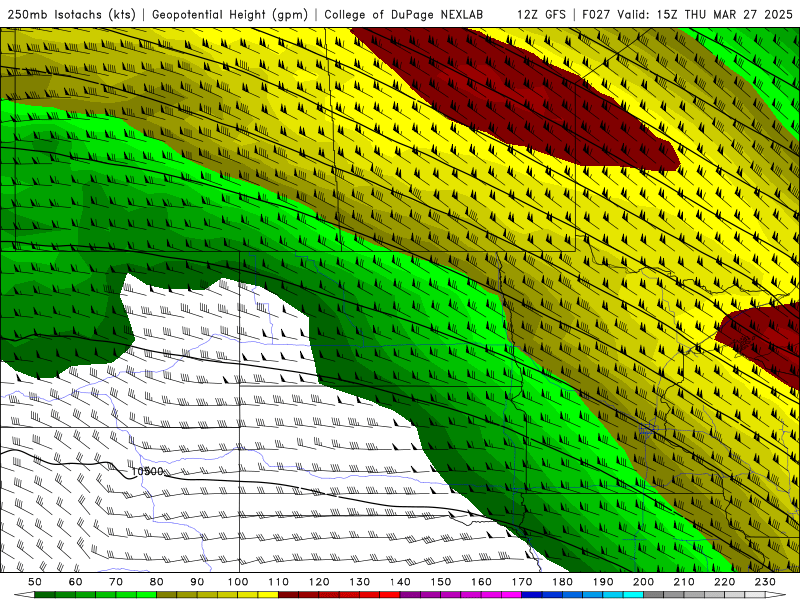Viewport: 800px width, 600px height.
Task: Click the darkest green swatch at legend start
Action: pyautogui.click(x=45, y=595)
